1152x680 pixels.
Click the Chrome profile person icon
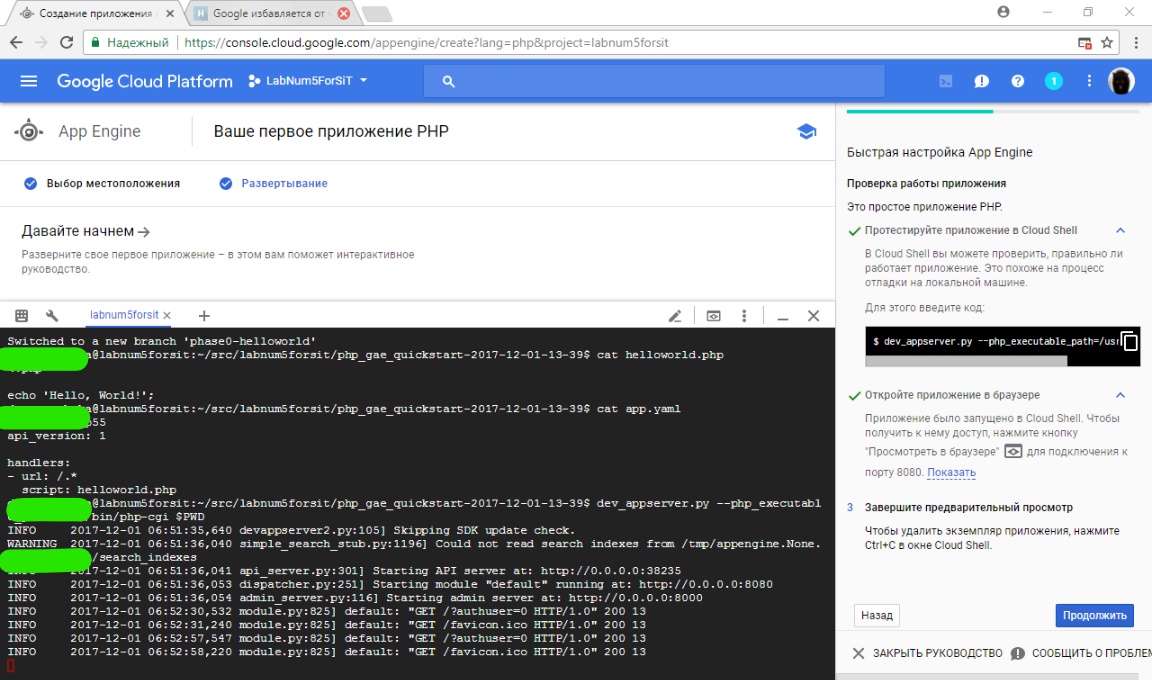tap(1004, 12)
